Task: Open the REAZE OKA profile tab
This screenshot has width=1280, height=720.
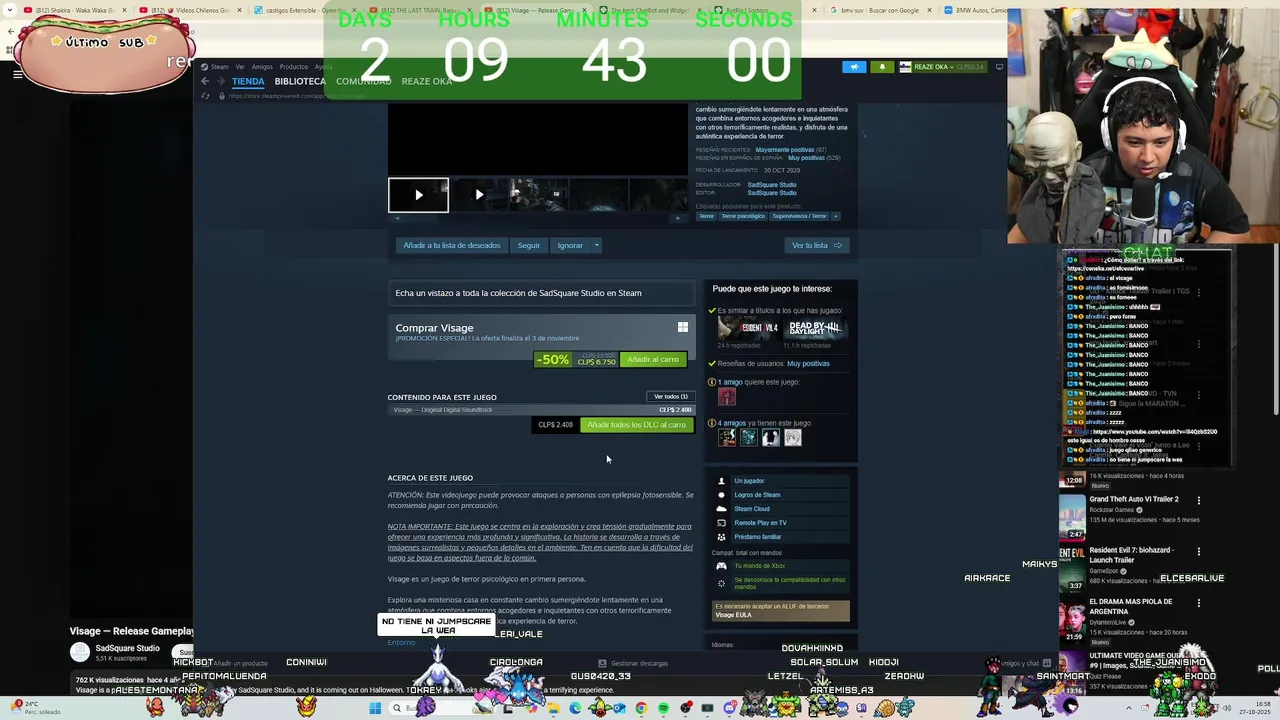Action: (427, 81)
